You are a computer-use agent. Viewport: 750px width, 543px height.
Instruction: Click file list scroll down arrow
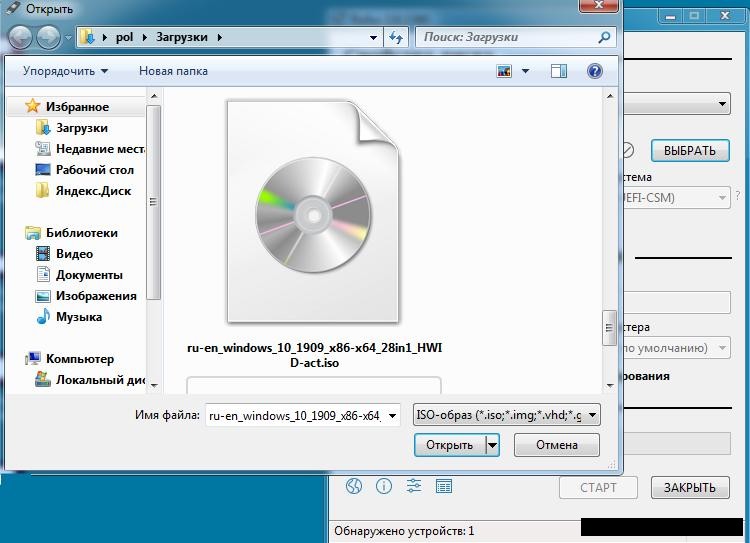click(610, 385)
